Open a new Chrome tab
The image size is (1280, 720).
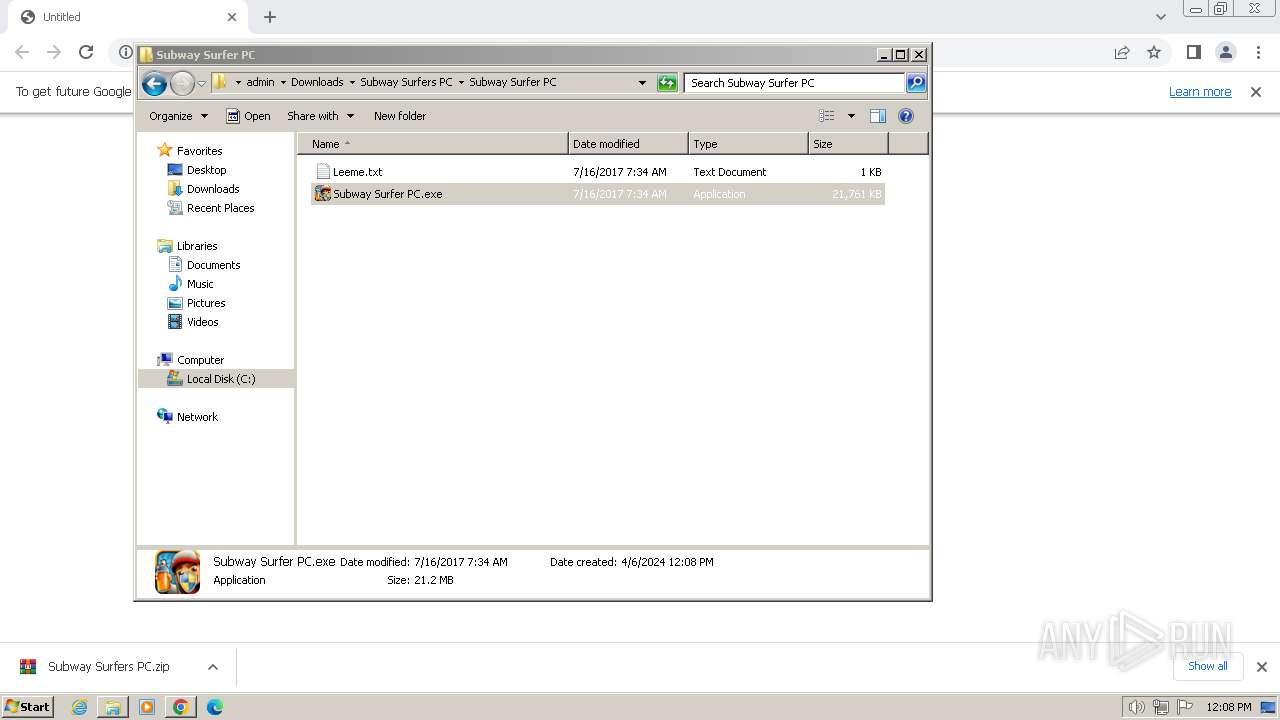(270, 17)
